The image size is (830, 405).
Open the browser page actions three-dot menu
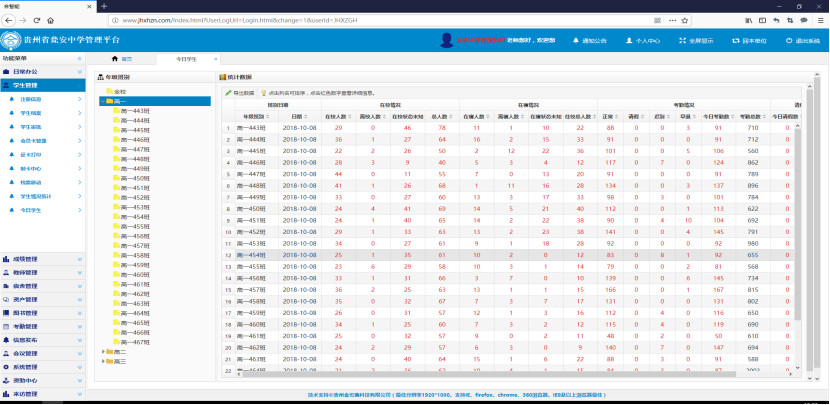tap(672, 20)
